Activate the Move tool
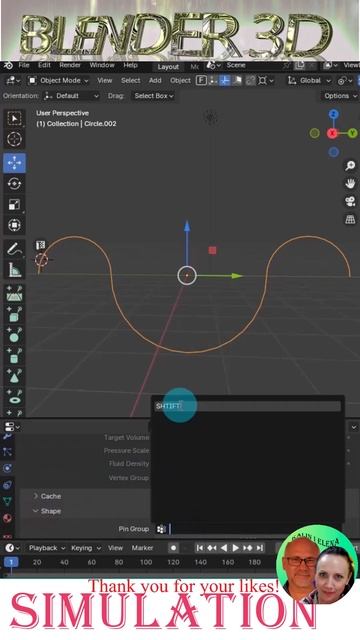The image size is (360, 640). point(14,162)
